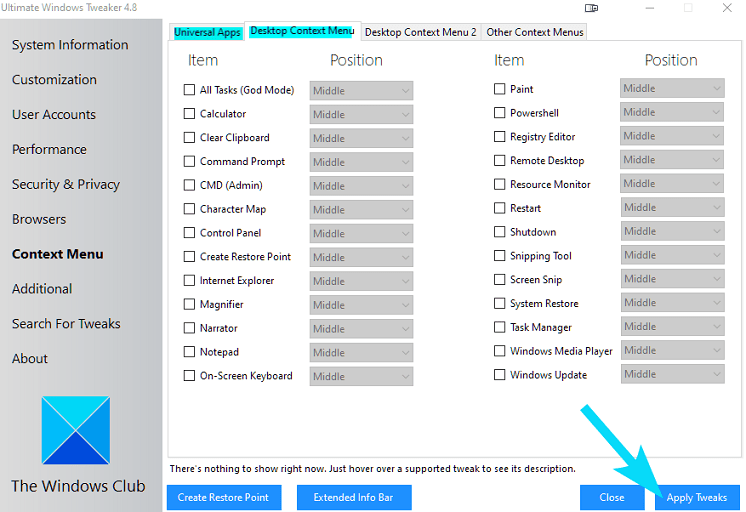Enable Command Prompt checkbox

tap(189, 161)
